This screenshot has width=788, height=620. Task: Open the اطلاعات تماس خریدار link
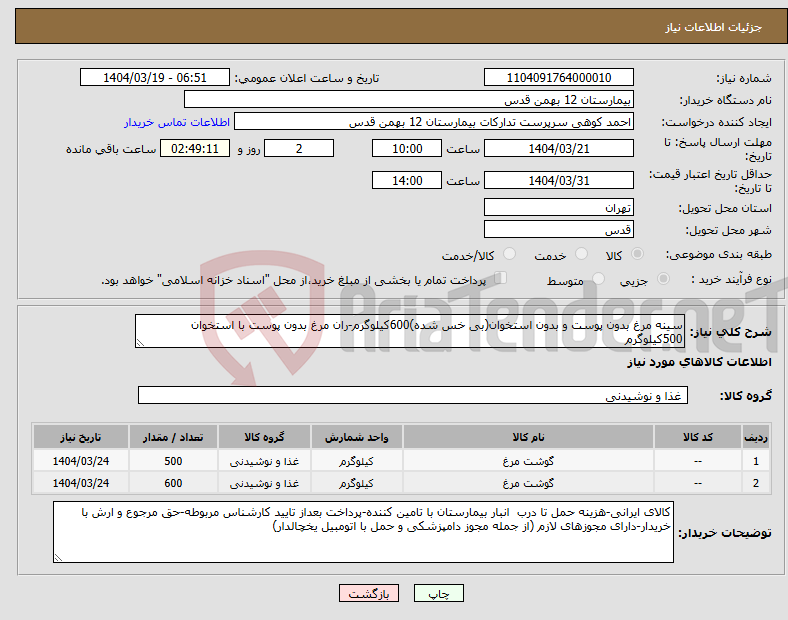coord(177,122)
